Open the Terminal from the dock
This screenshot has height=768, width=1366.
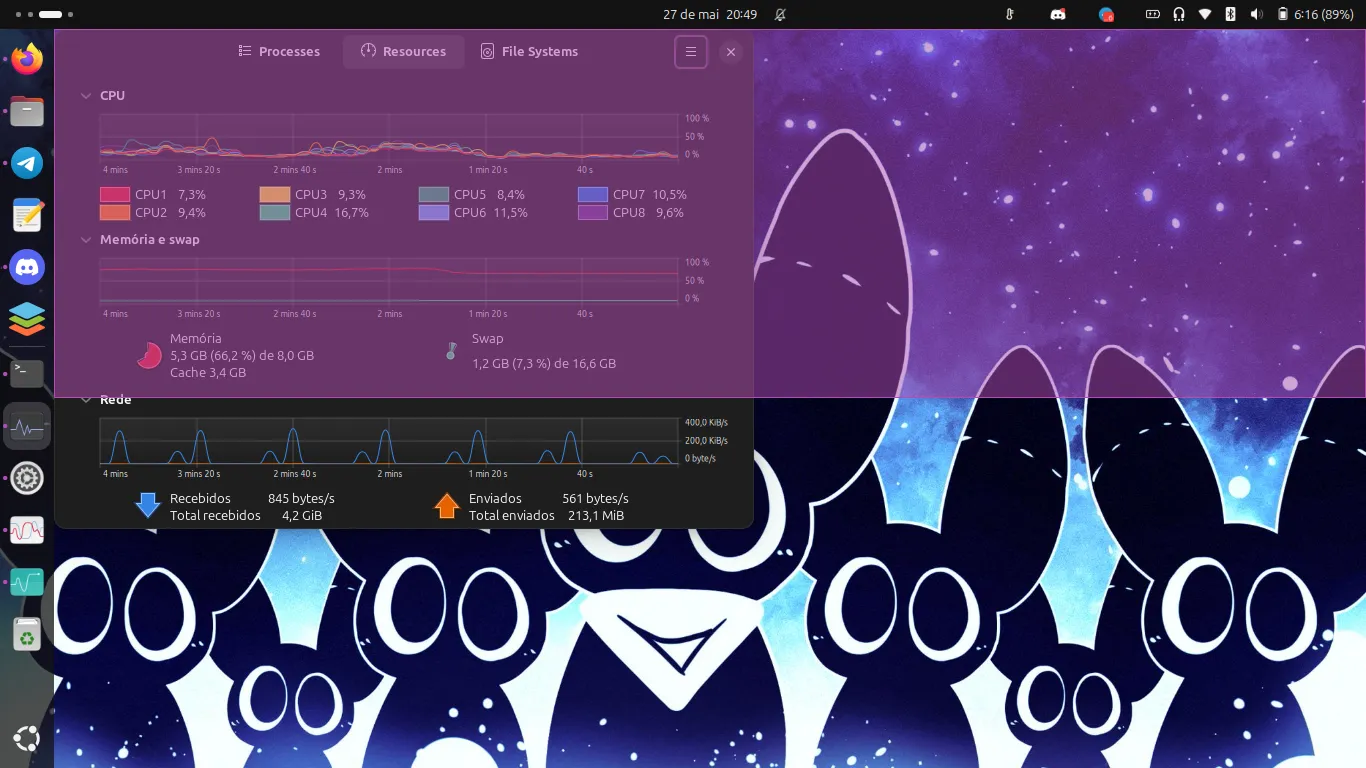point(27,373)
